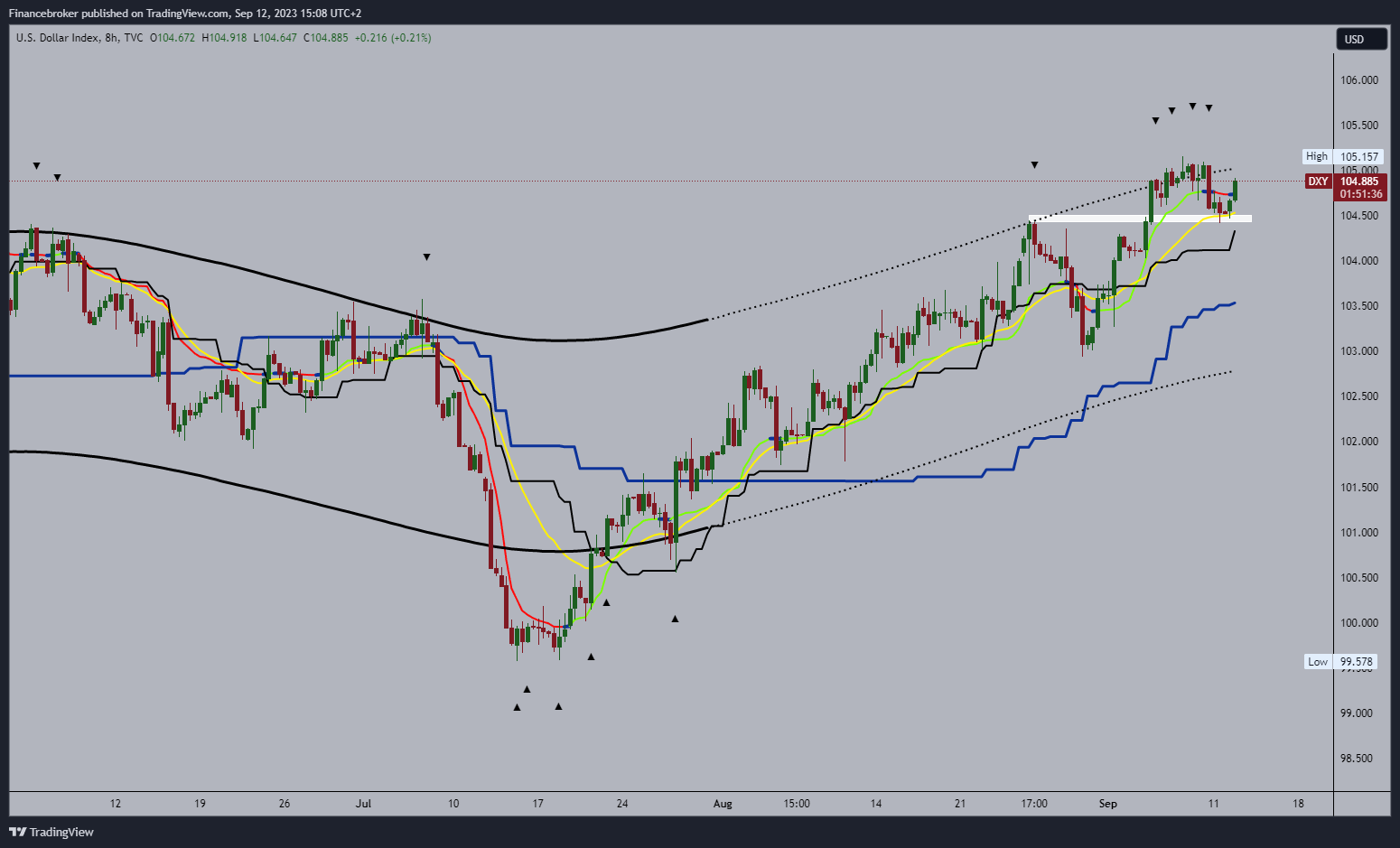Click the 103.000 price axis label
The width and height of the screenshot is (1400, 848).
point(1359,351)
